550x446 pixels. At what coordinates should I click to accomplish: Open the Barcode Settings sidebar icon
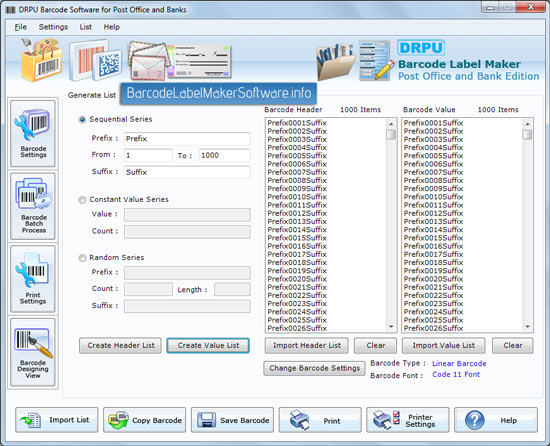tap(33, 133)
